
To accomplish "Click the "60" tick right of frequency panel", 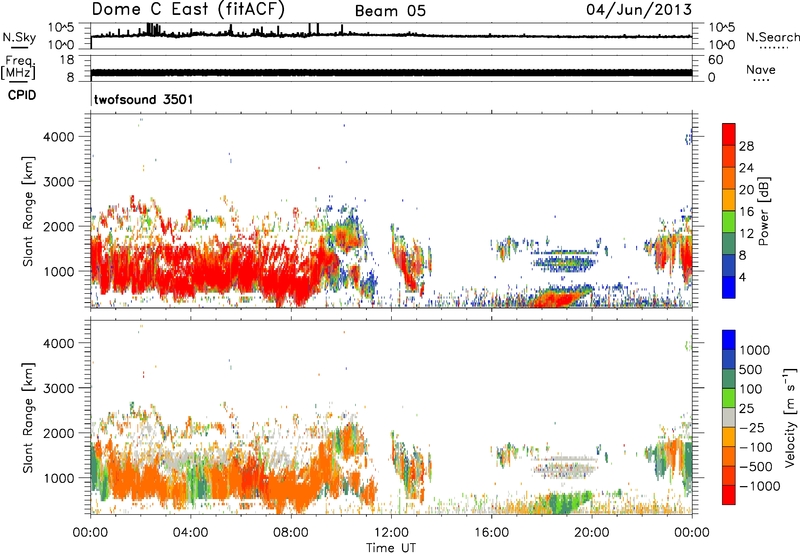I will (x=715, y=60).
